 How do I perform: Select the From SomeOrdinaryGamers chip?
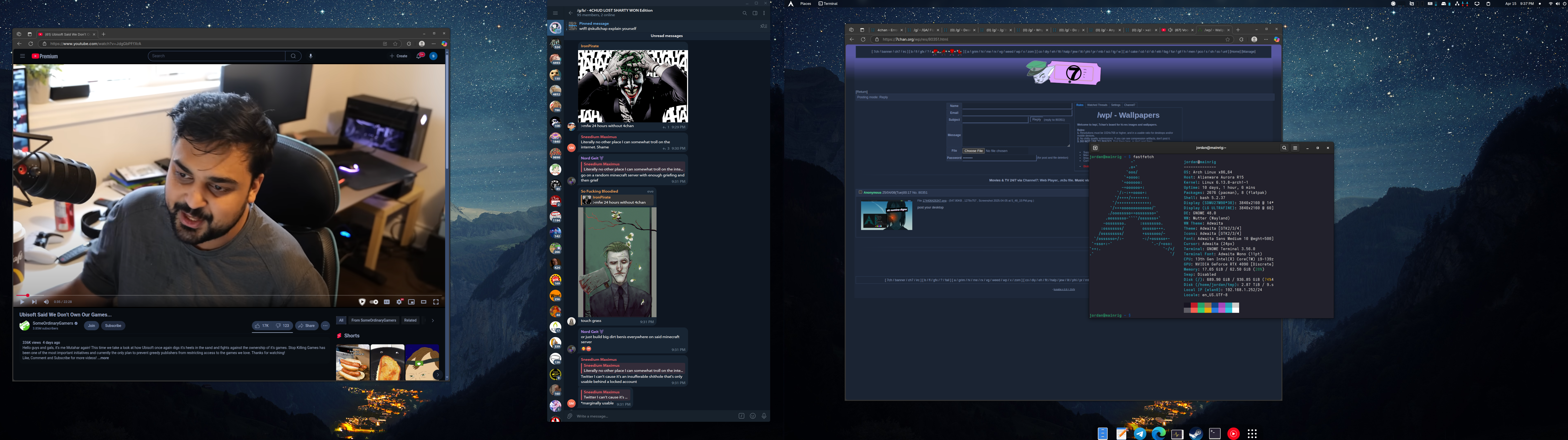tap(374, 320)
